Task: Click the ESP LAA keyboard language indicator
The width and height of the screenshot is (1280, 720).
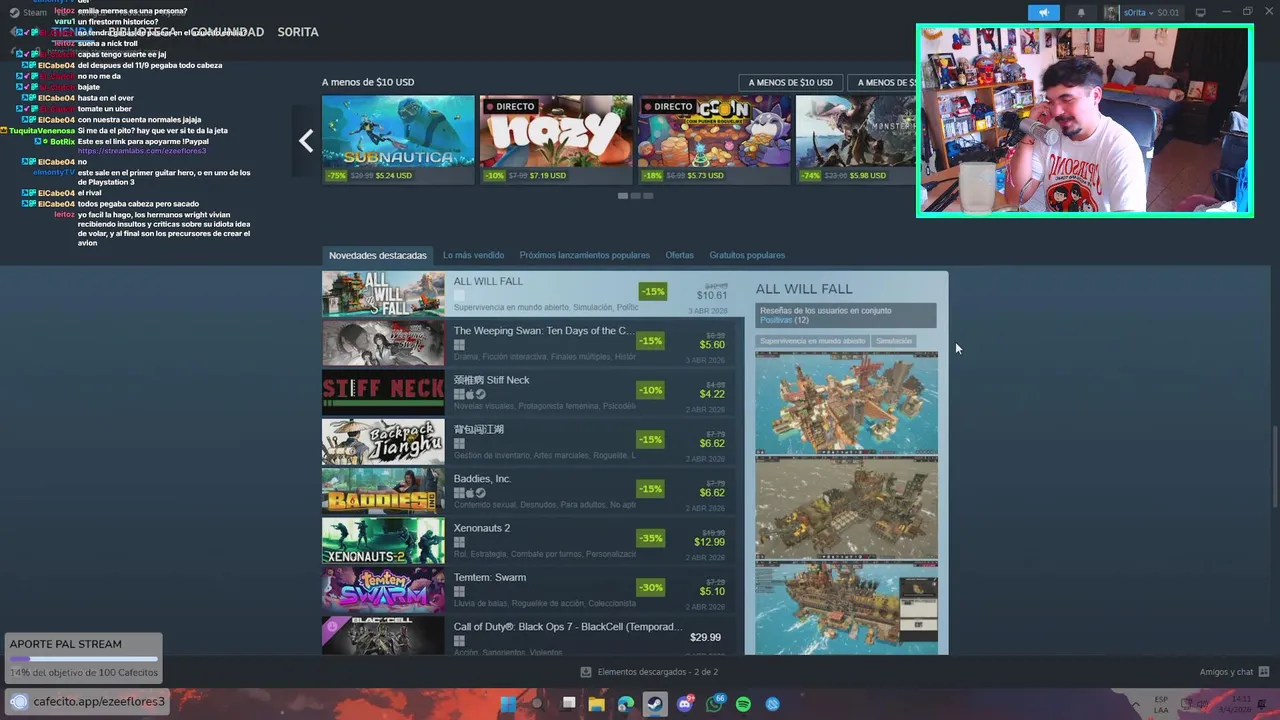Action: click(1161, 704)
